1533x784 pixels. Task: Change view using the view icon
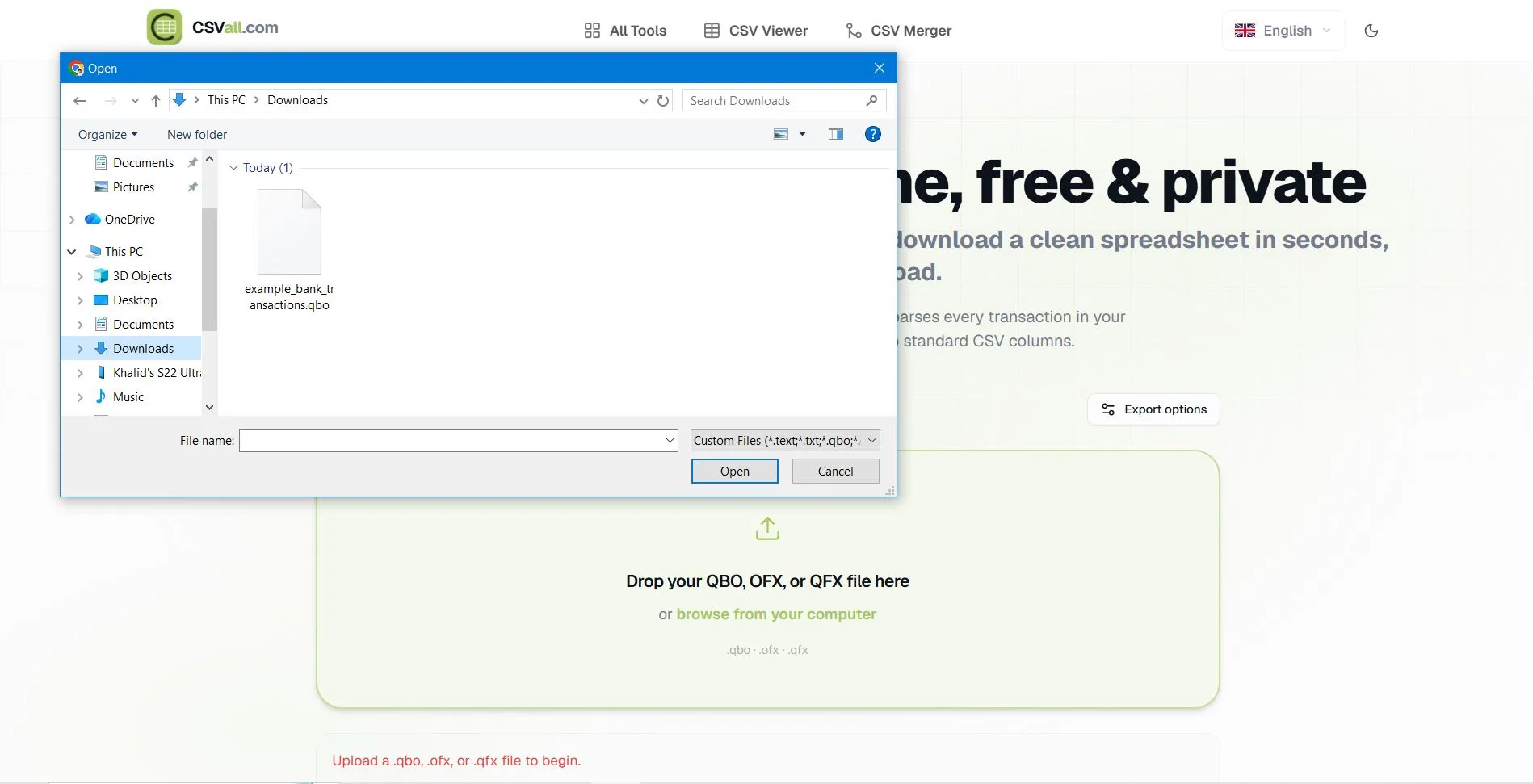[781, 134]
